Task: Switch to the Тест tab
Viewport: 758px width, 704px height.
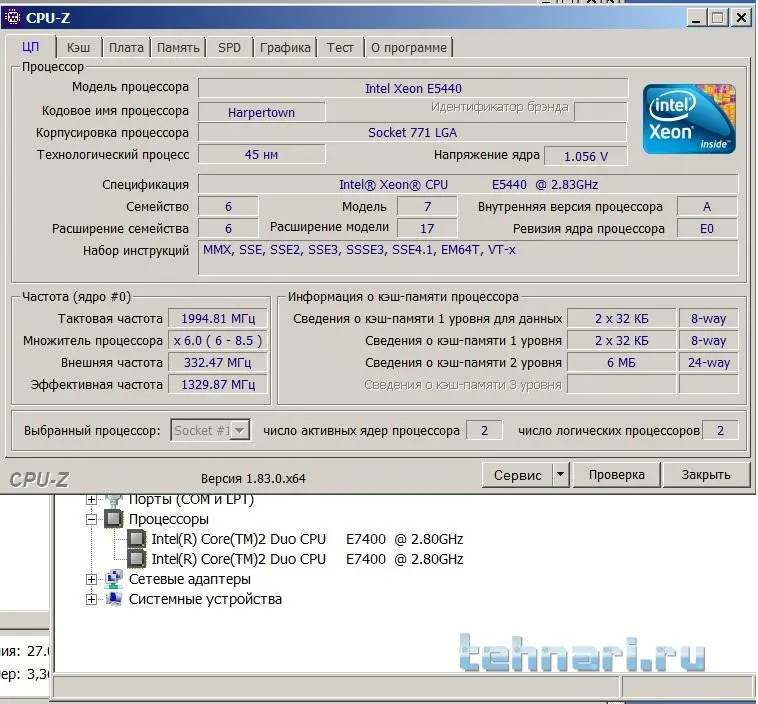Action: [x=340, y=47]
